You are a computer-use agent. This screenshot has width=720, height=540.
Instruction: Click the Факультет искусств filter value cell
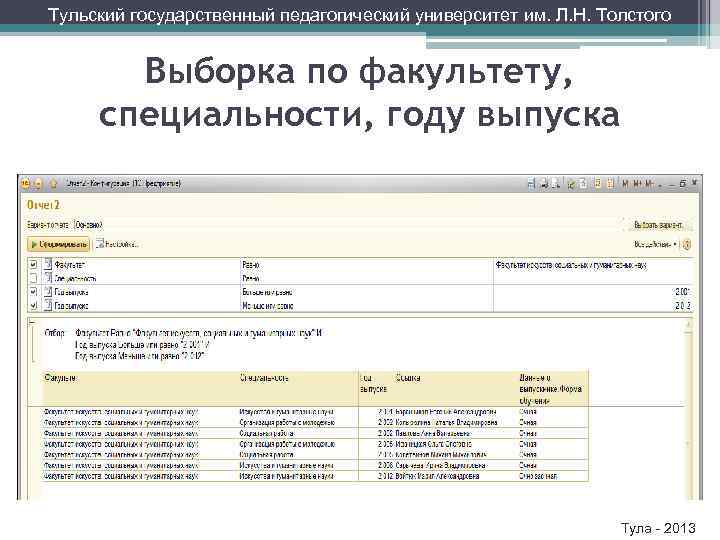[x=594, y=265]
